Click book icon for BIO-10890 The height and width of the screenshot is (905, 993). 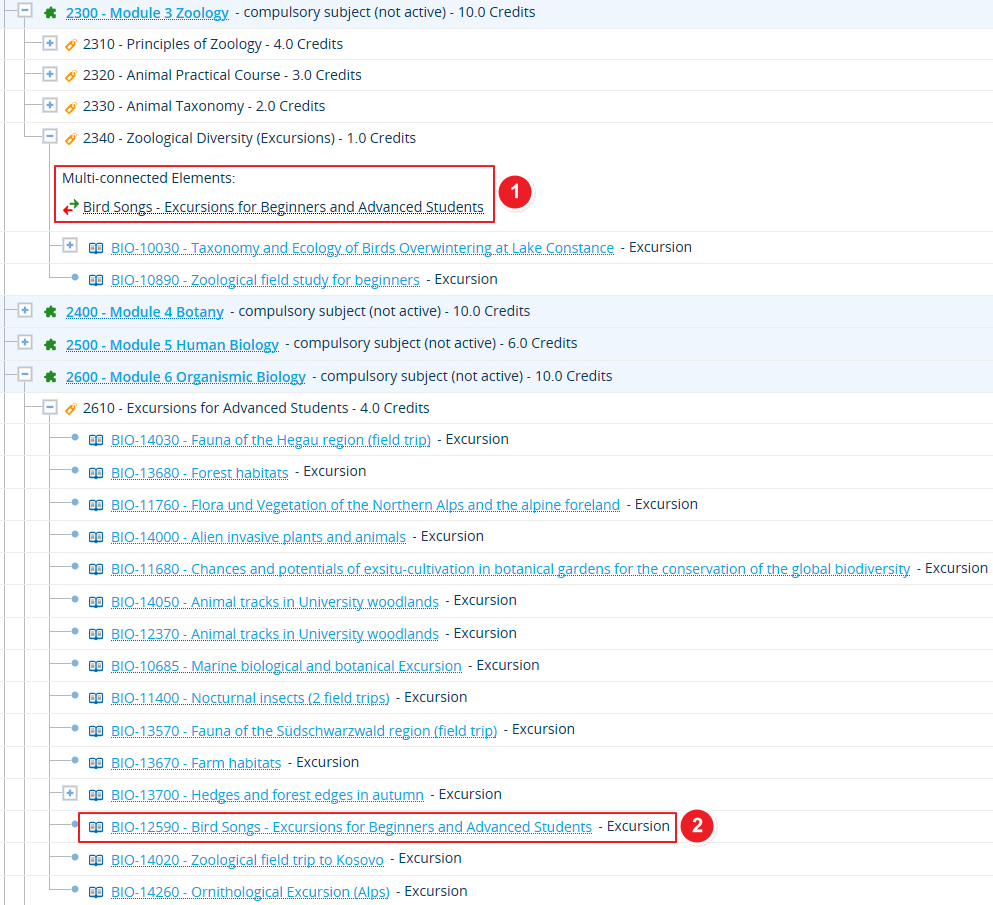coord(96,280)
